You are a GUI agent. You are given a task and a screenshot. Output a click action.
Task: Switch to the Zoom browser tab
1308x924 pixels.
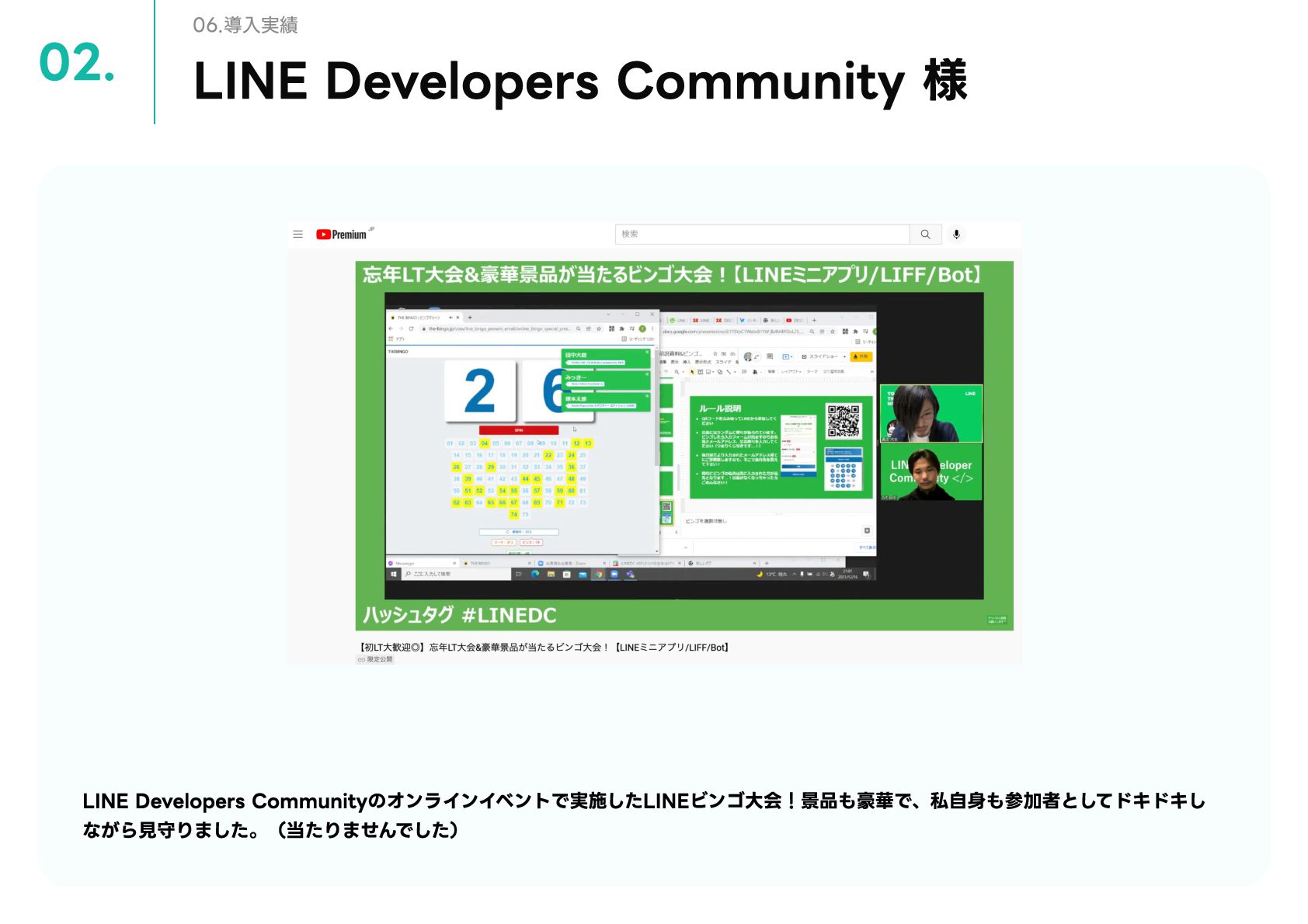[x=572, y=563]
